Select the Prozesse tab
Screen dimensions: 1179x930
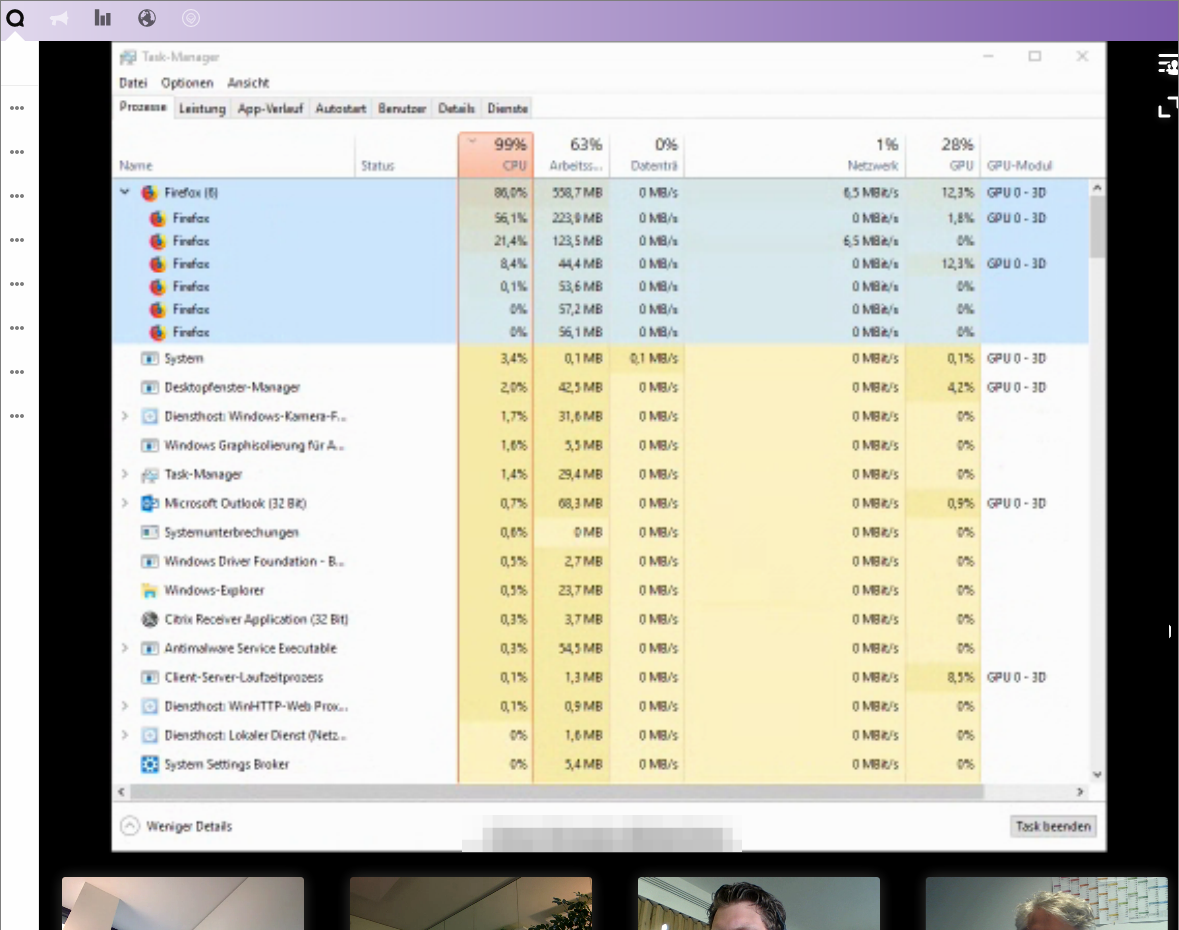[x=143, y=107]
